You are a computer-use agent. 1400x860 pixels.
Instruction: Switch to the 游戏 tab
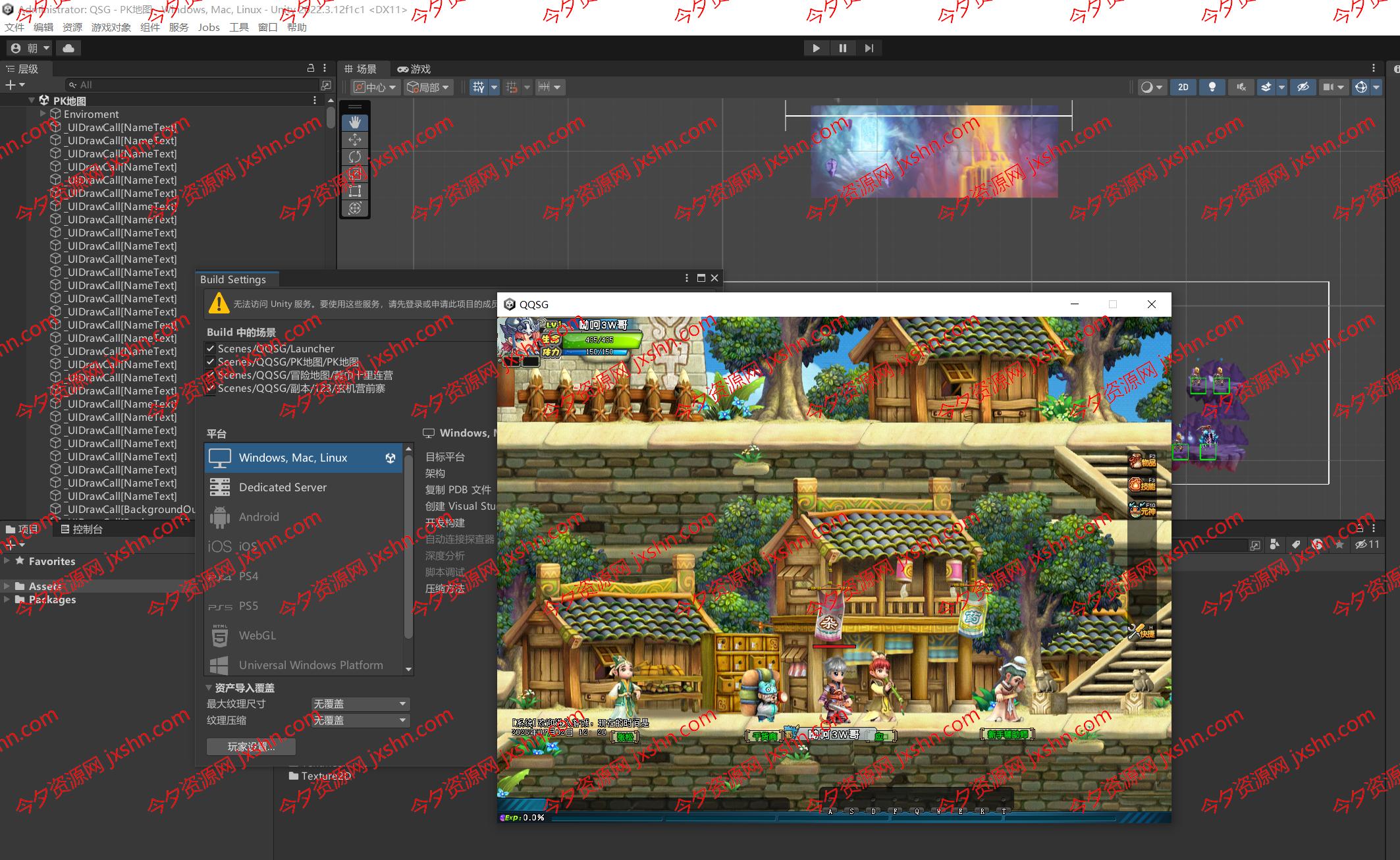point(414,69)
